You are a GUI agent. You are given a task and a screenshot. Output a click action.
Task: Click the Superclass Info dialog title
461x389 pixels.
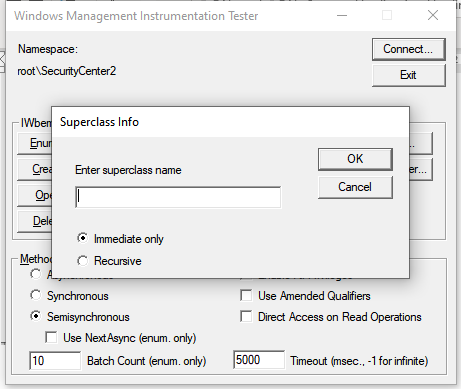(99, 122)
